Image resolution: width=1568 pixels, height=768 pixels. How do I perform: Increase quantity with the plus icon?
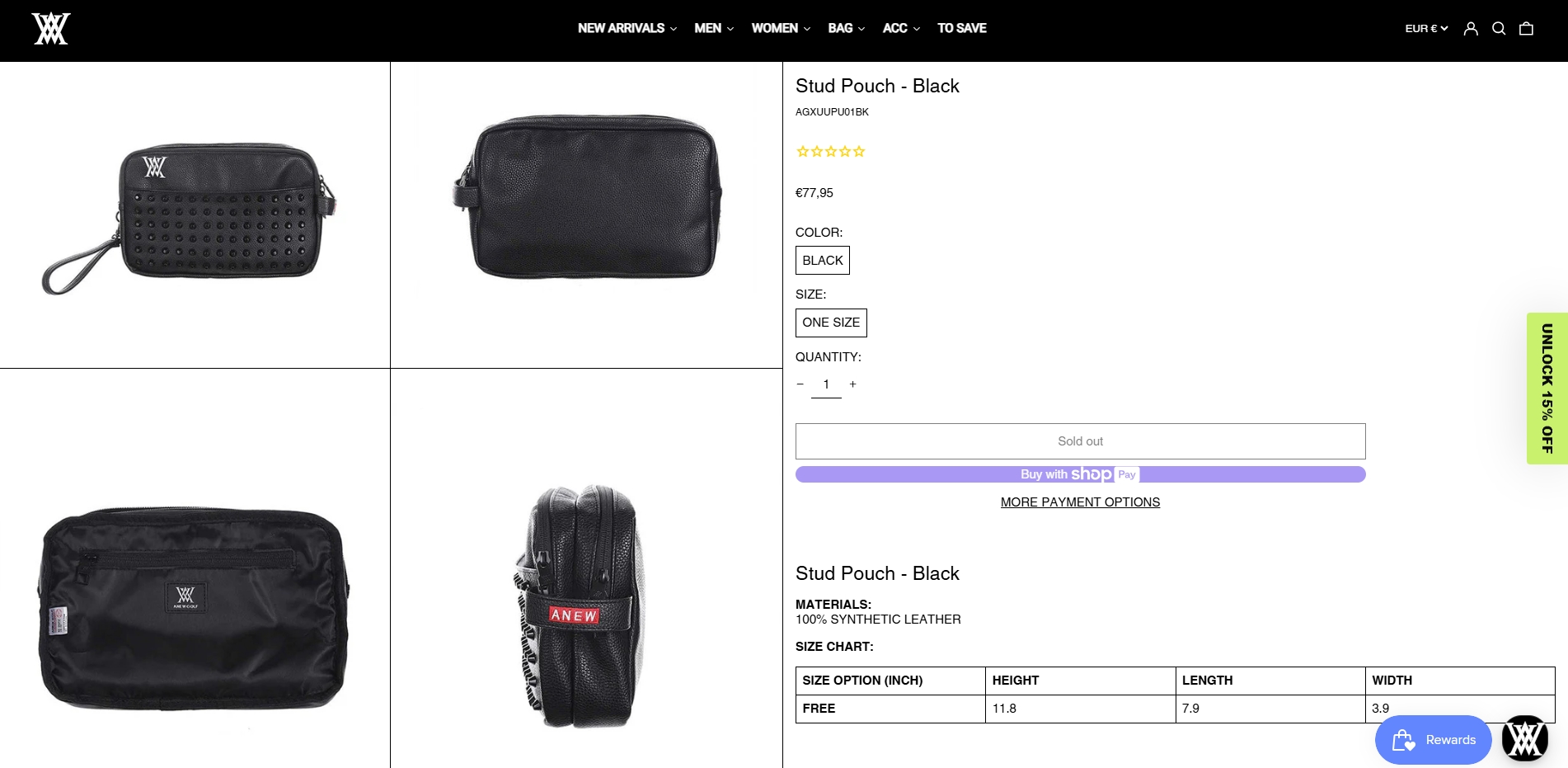852,384
